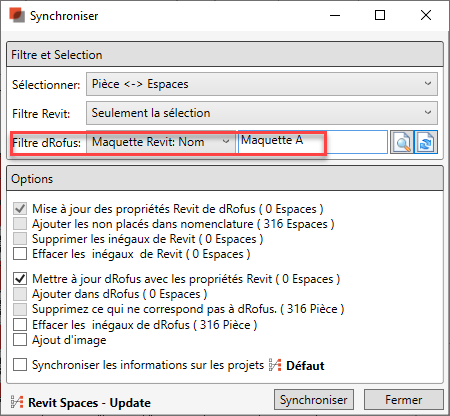Open the Maquette Revit: Nom filter dropdown
Screen dimensions: 450x416
[161, 142]
